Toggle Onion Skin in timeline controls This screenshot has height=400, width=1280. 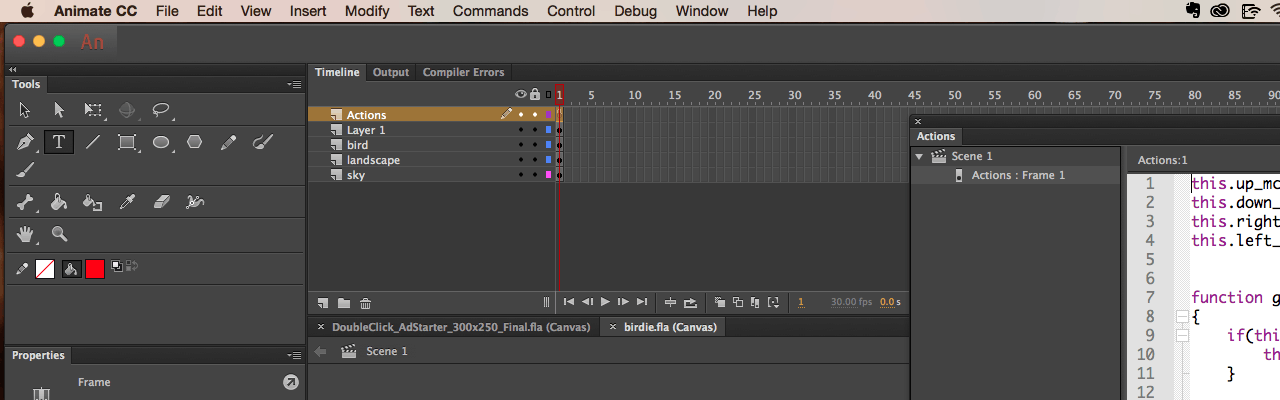719,302
